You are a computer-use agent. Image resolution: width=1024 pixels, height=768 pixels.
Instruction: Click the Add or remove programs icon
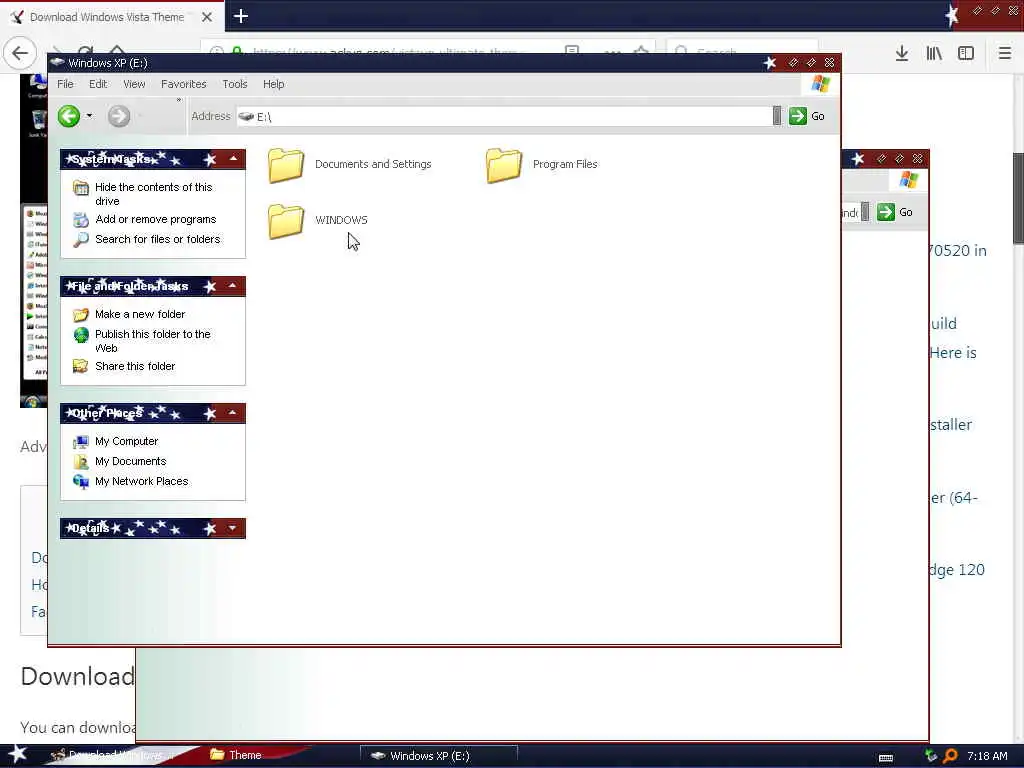point(81,219)
